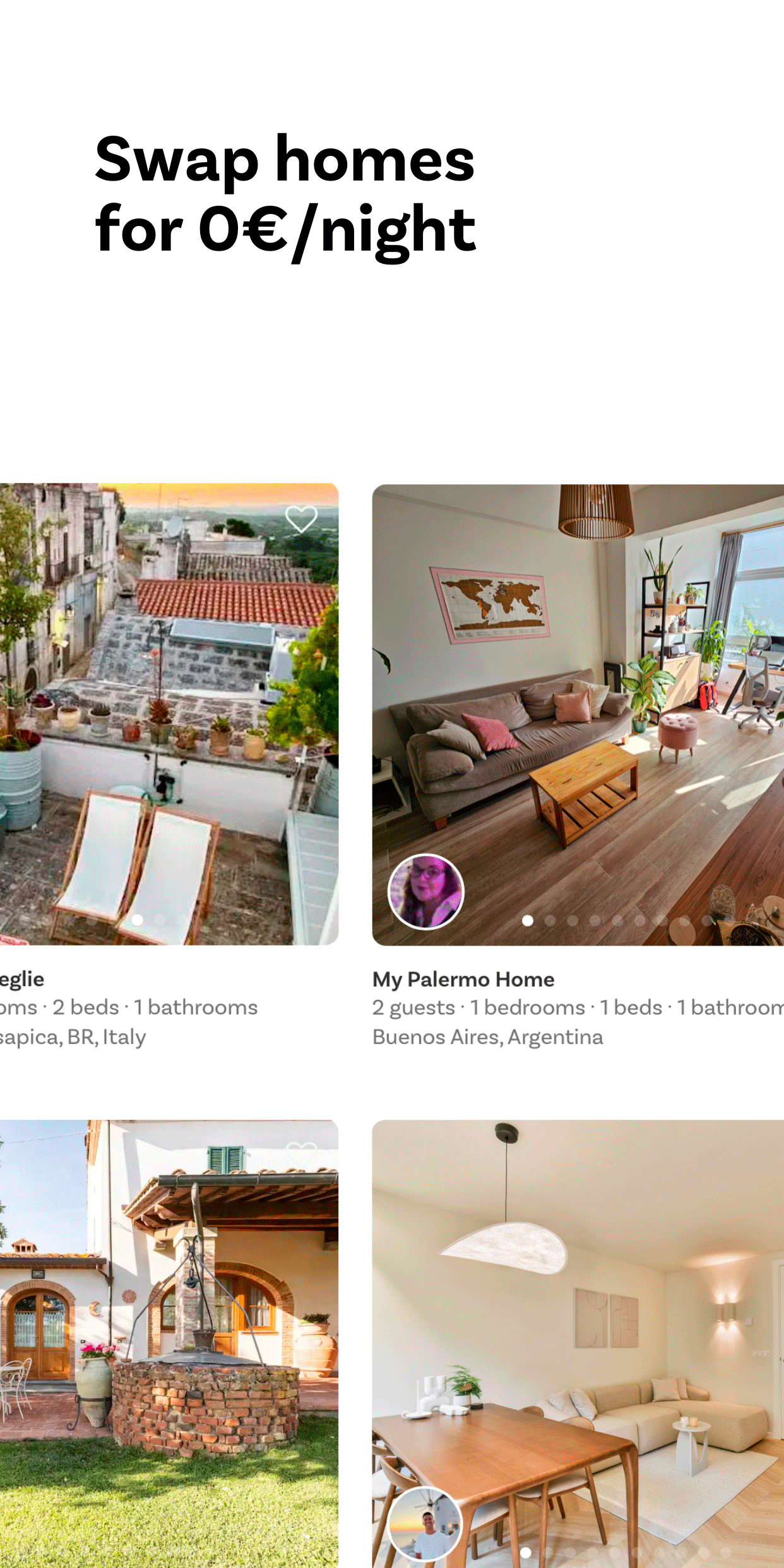Viewport: 784px width, 1568px height.
Task: Open the Italian listing title ending in 'eglie'
Action: pyautogui.click(x=22, y=979)
